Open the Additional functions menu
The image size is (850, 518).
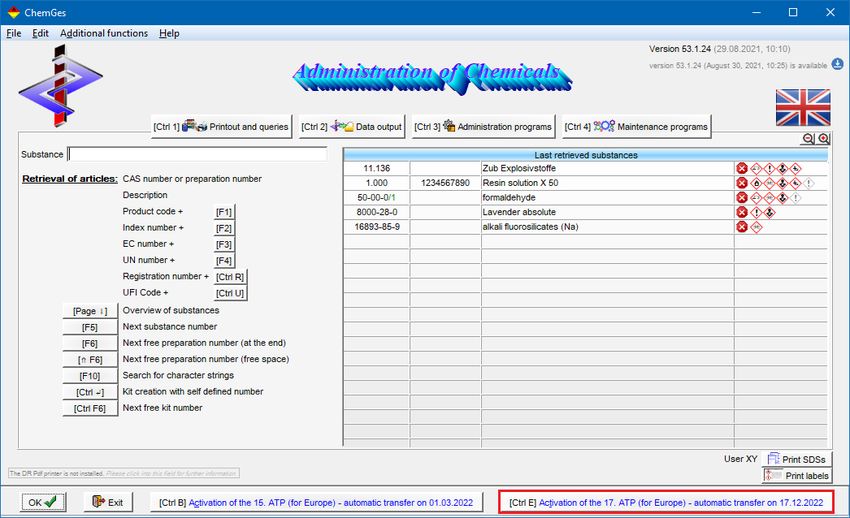click(104, 33)
